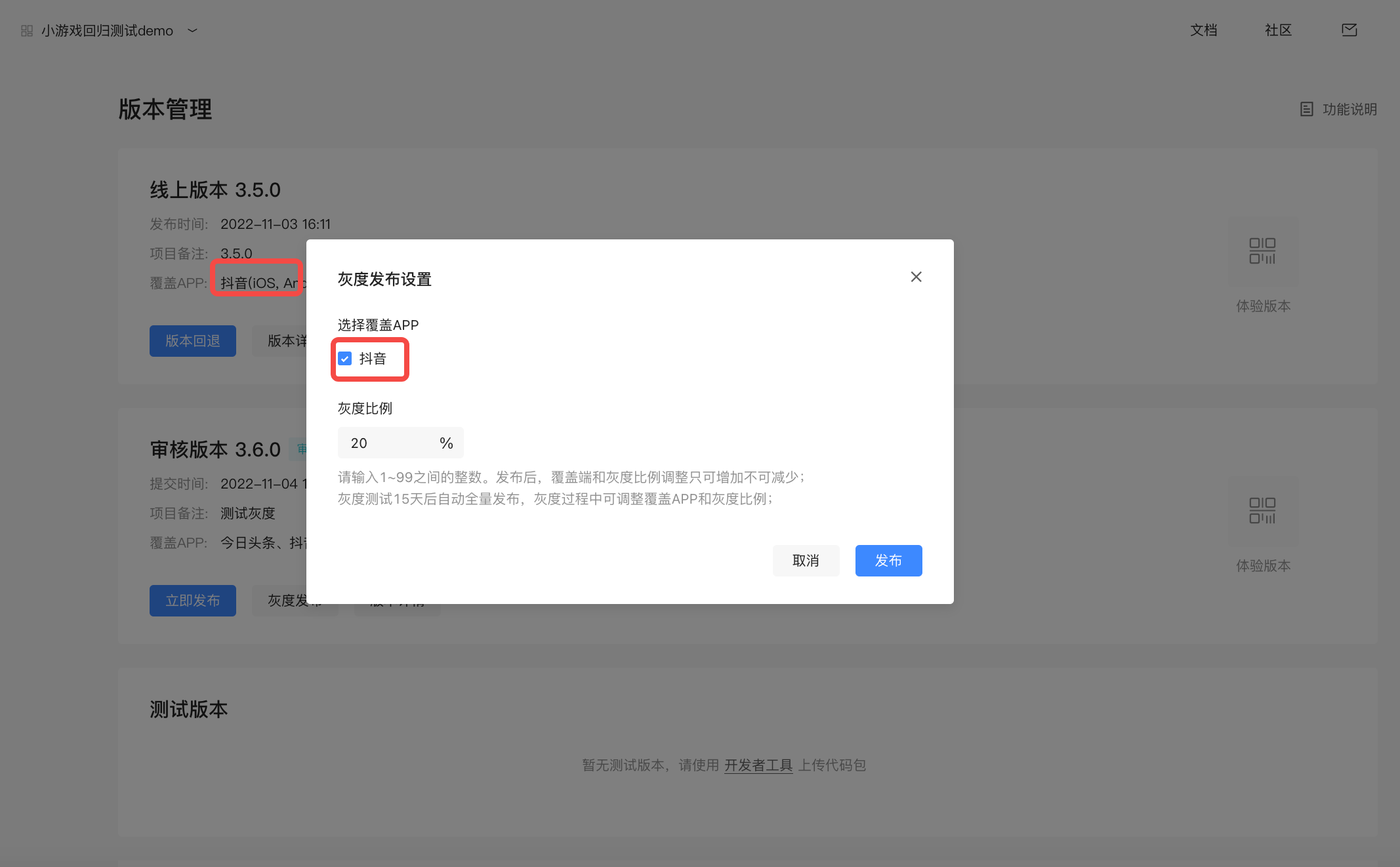Open 社区 in top navigation

1278,30
